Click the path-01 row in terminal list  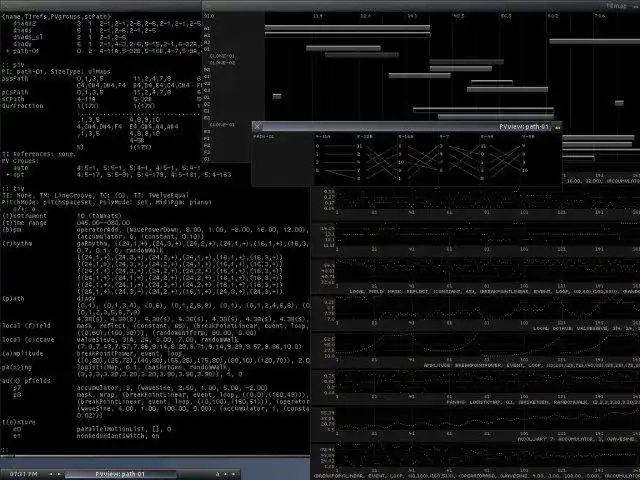point(102,51)
